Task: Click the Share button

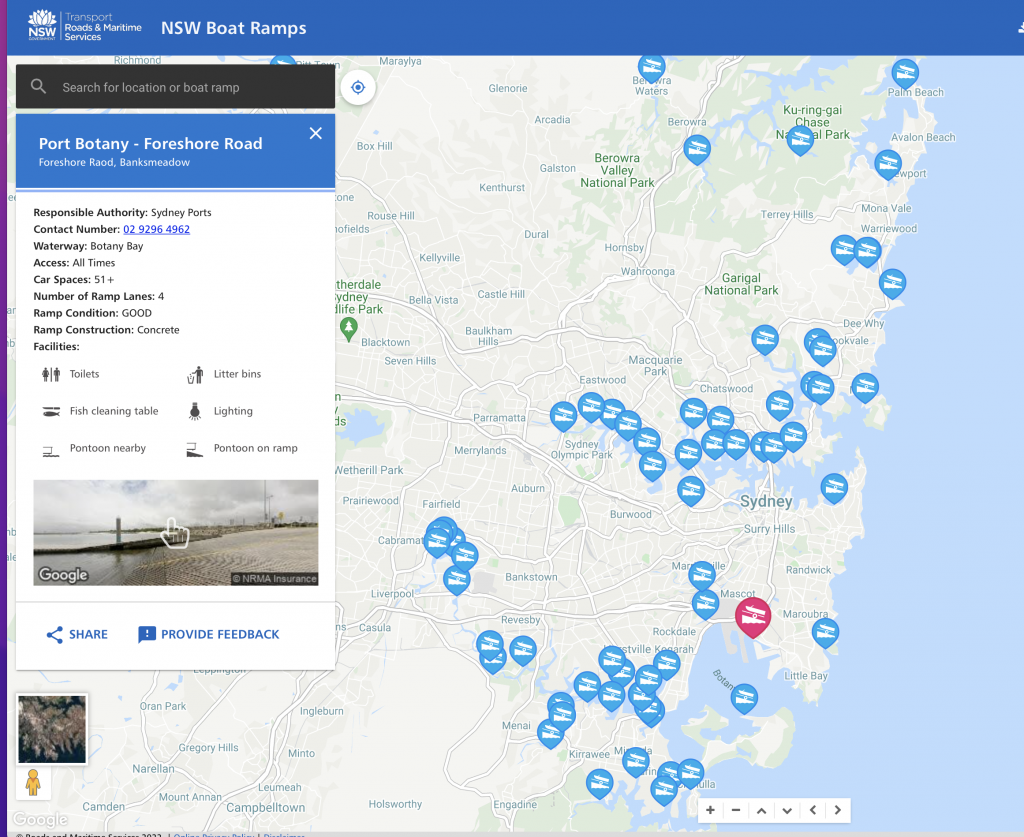Action: 77,635
